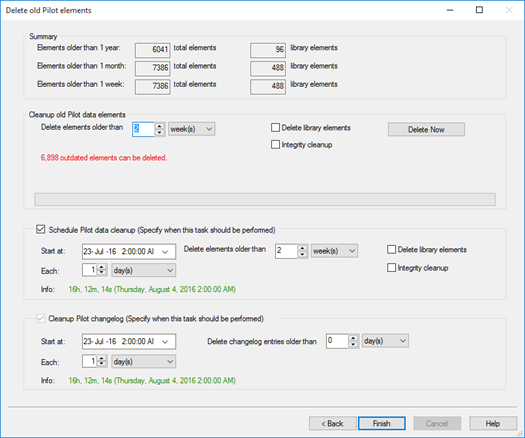Open changelog Each day(s) dropdown

pos(144,361)
